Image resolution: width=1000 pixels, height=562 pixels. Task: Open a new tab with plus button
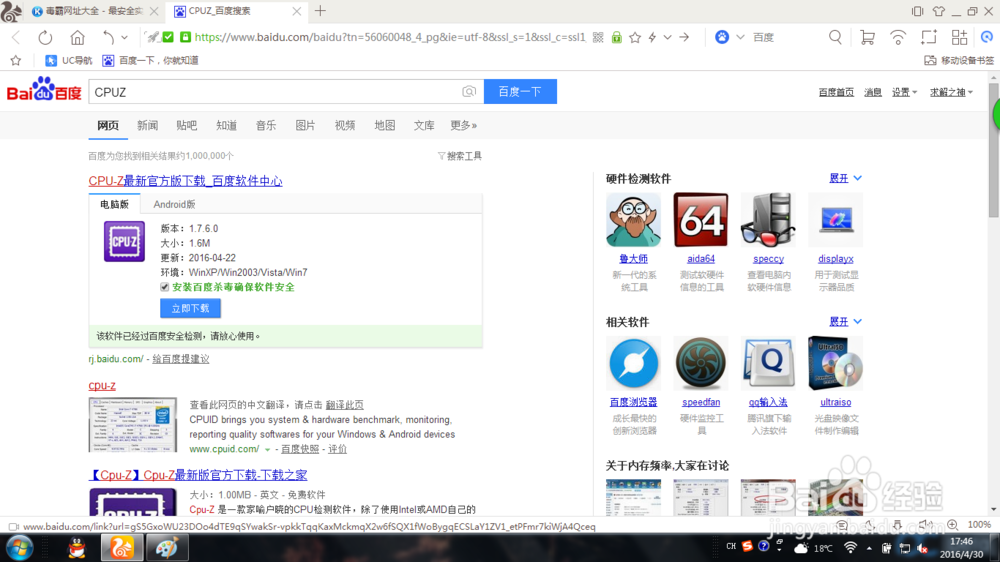point(320,11)
